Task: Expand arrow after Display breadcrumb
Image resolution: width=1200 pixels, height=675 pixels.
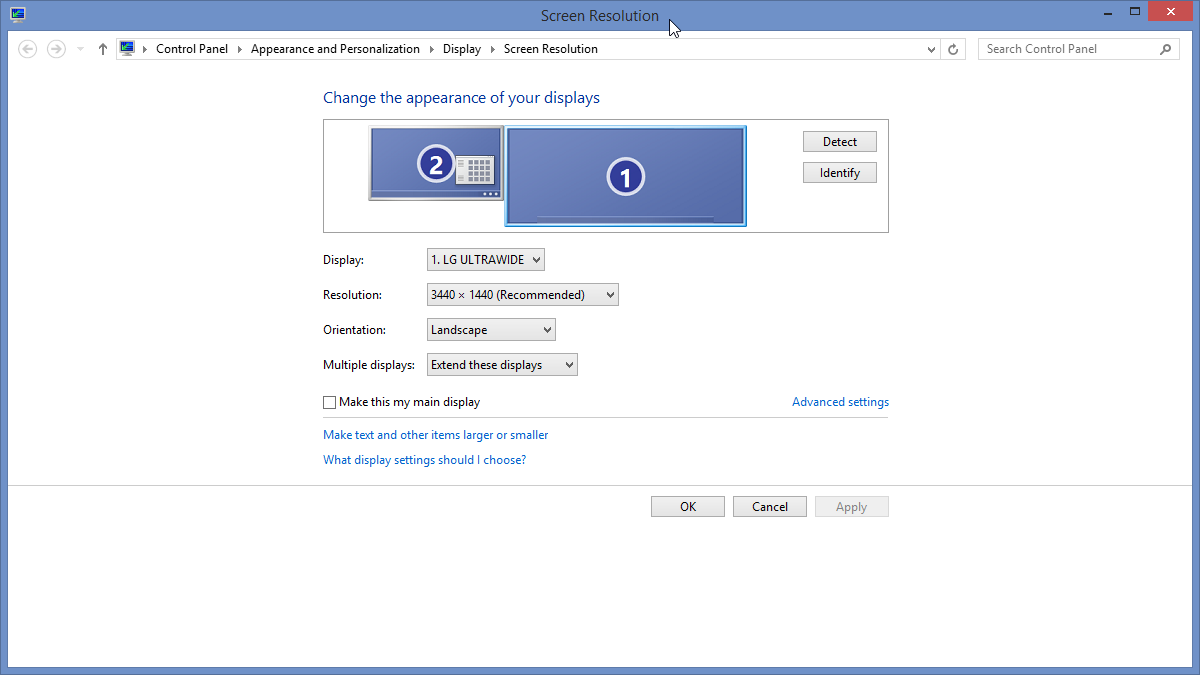Action: (x=493, y=49)
